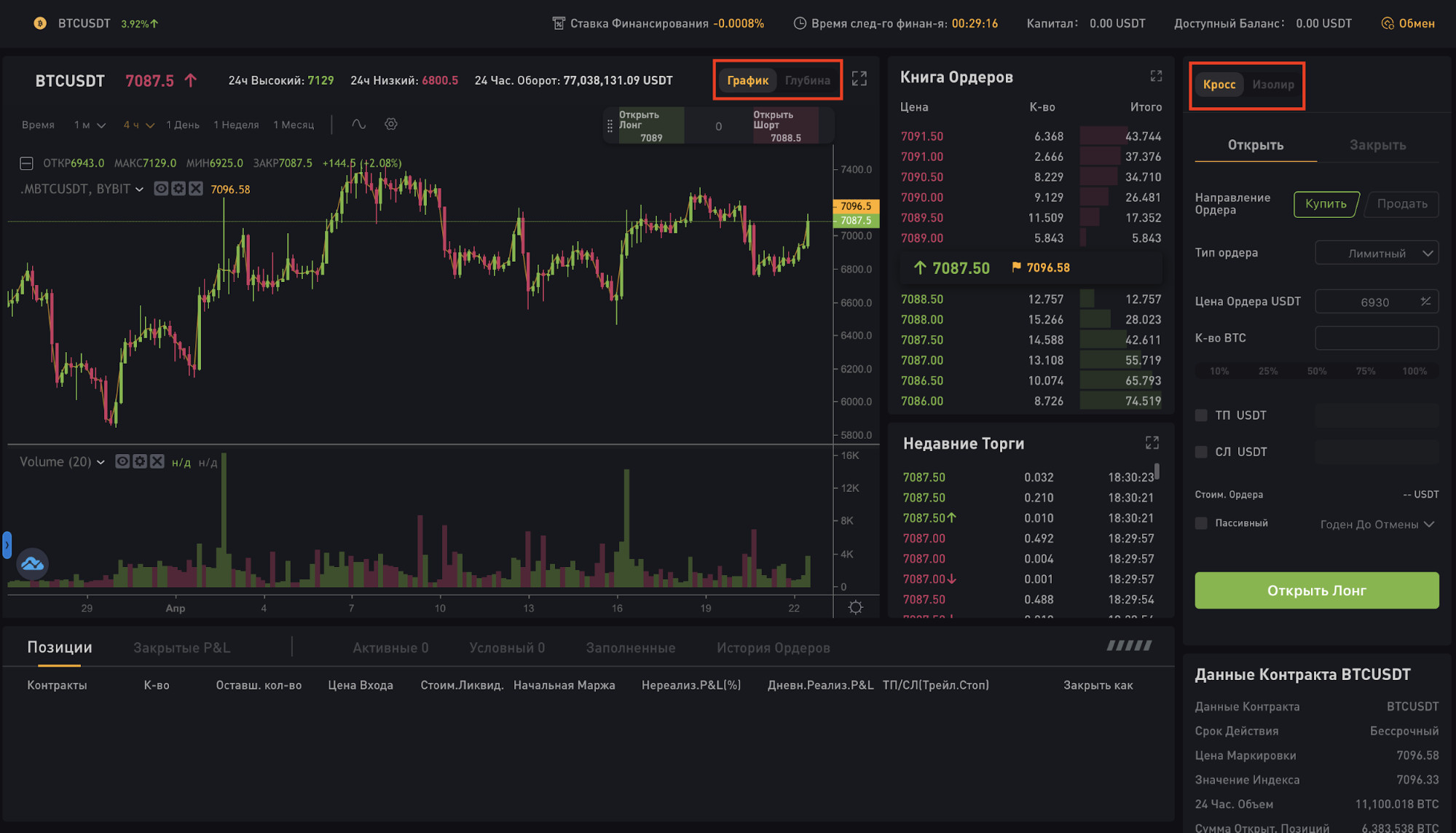
Task: Open the Заполненные tab
Action: point(630,648)
